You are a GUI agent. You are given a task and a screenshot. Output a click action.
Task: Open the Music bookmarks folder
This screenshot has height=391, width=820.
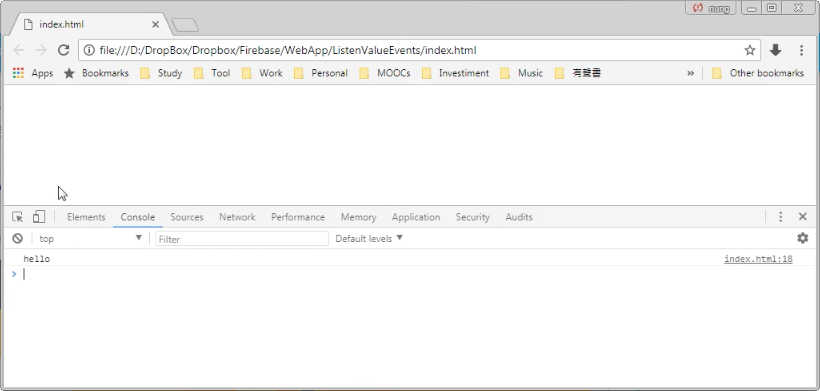coord(521,73)
